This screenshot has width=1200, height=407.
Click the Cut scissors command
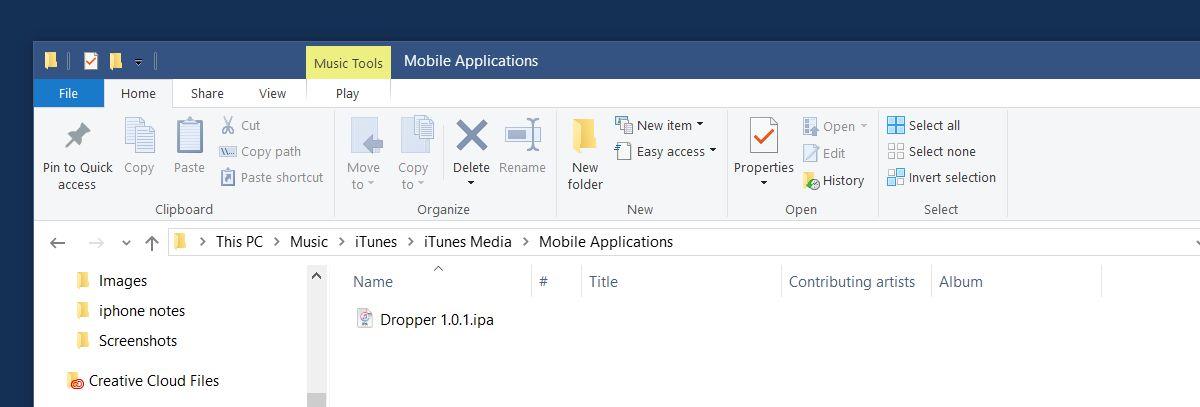240,125
